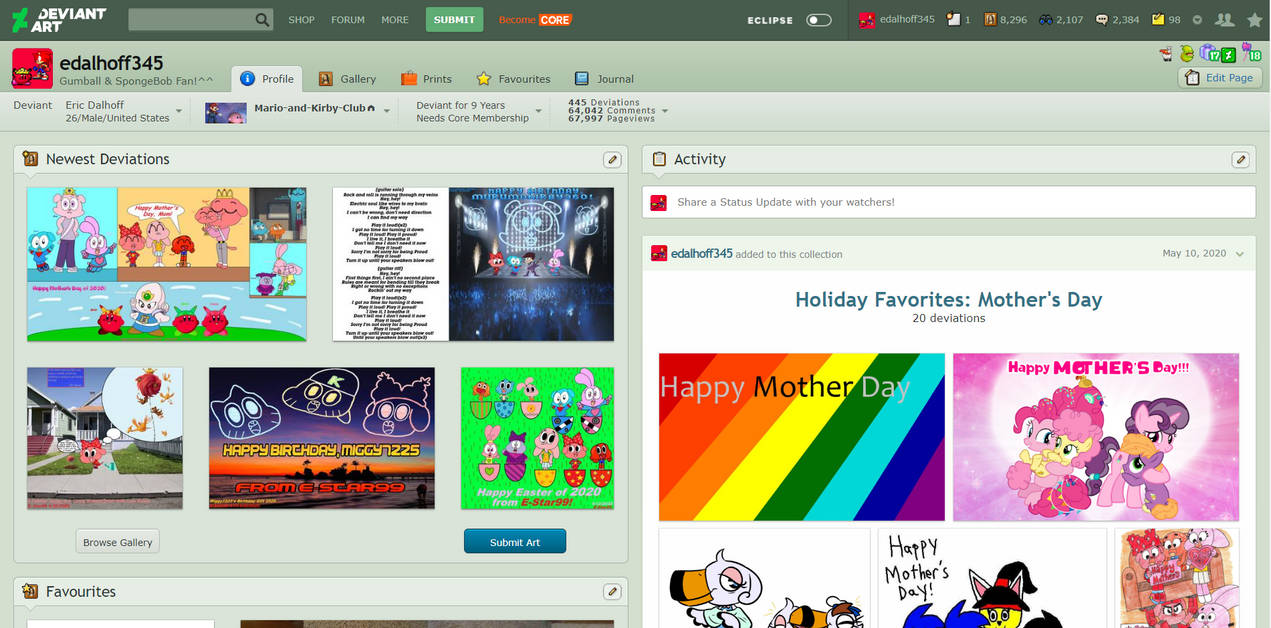The height and width of the screenshot is (628, 1271).
Task: Click edalhoff345 username in activity post
Action: point(702,254)
